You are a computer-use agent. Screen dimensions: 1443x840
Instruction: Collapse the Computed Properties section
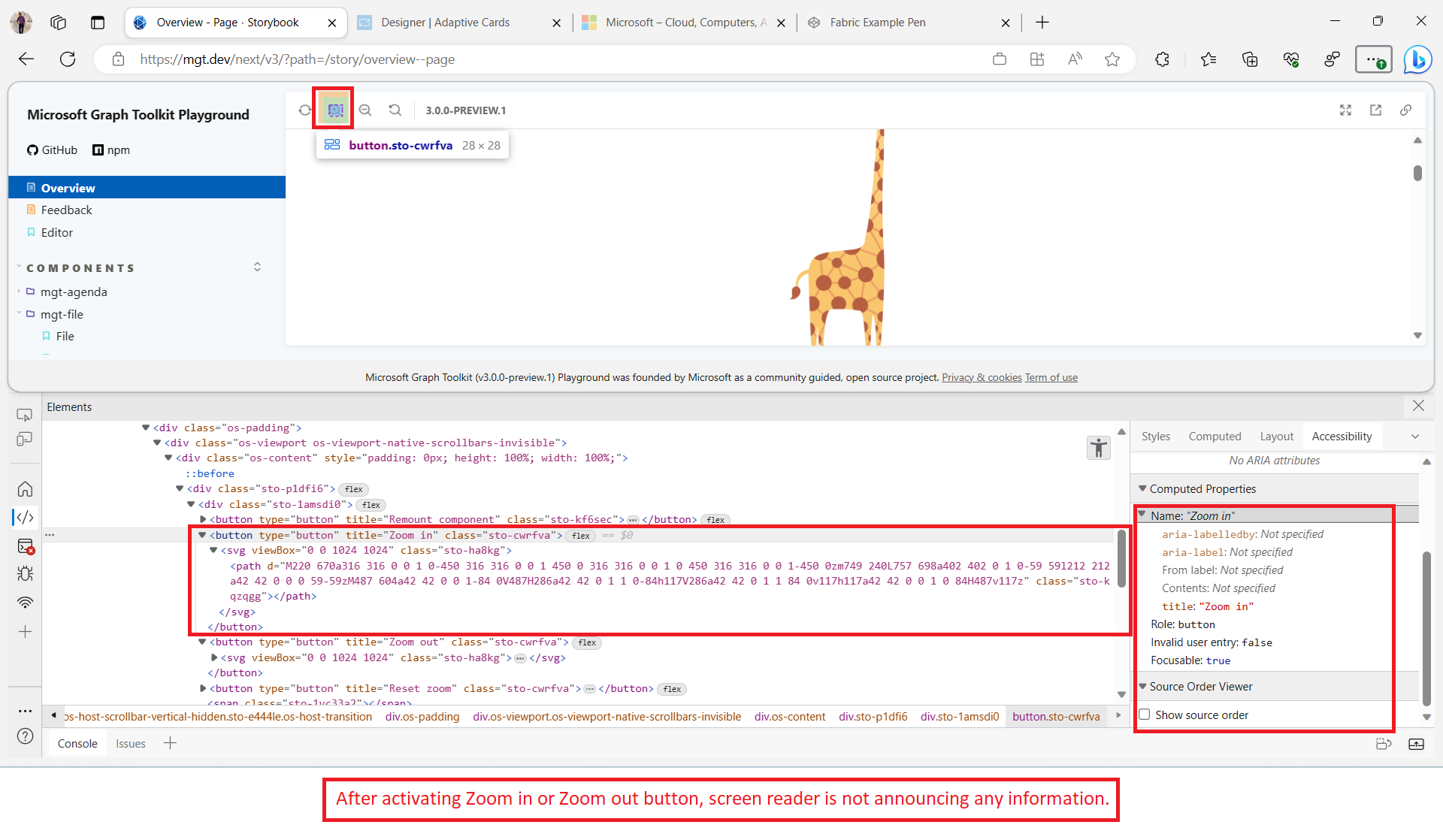tap(1143, 488)
